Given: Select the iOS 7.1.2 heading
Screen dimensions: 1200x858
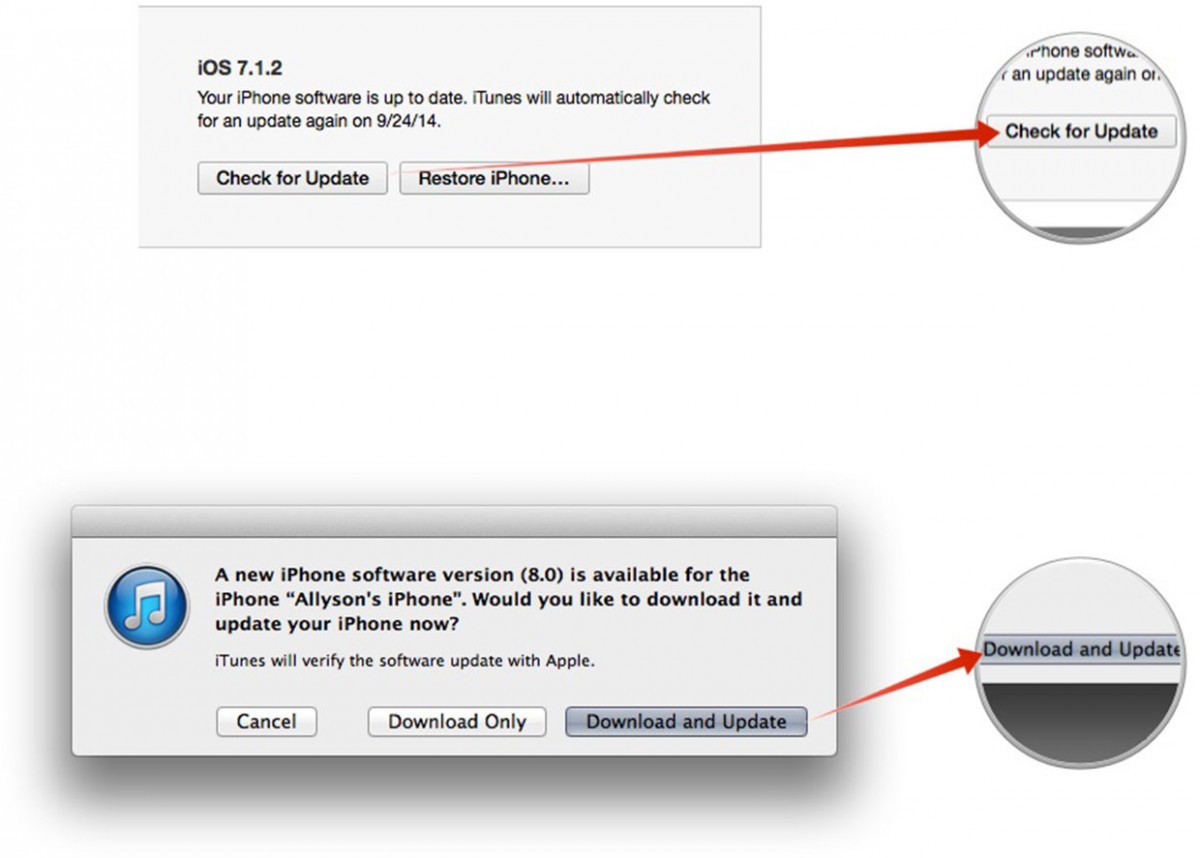Looking at the screenshot, I should (x=239, y=68).
